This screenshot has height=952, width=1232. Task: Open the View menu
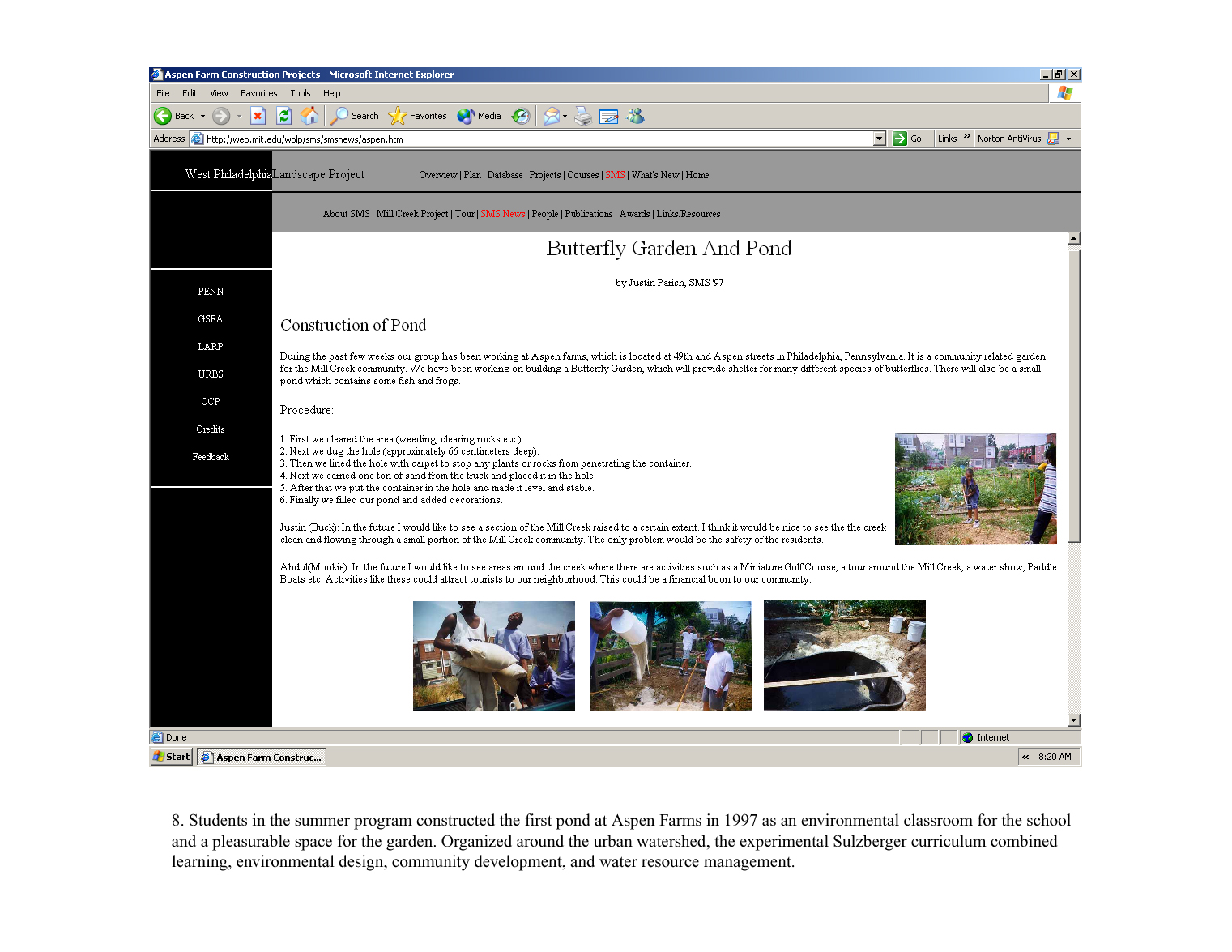[219, 93]
